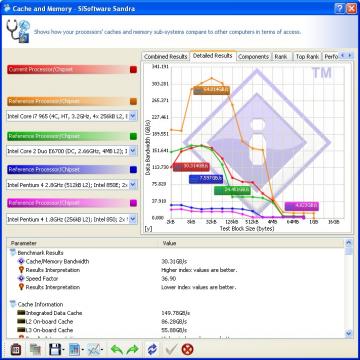This screenshot has width=360, height=360.
Task: Select the Integrated Data Cache row
Action: click(x=176, y=313)
